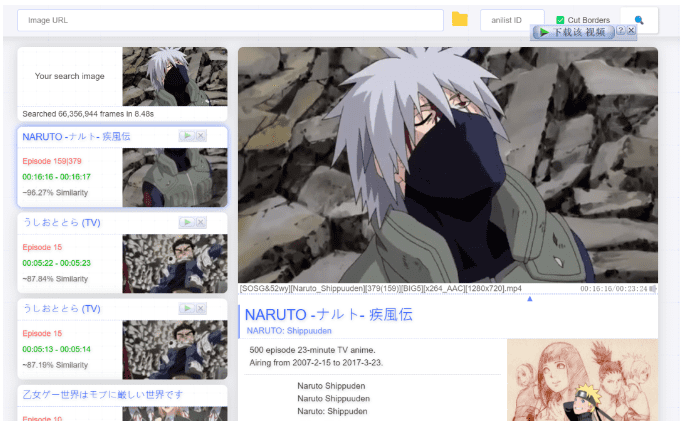Click the Image URL input field

click(230, 20)
